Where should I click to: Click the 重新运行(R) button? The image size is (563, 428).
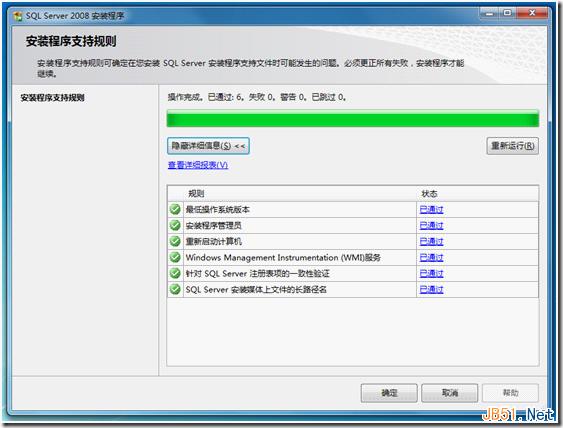[512, 146]
